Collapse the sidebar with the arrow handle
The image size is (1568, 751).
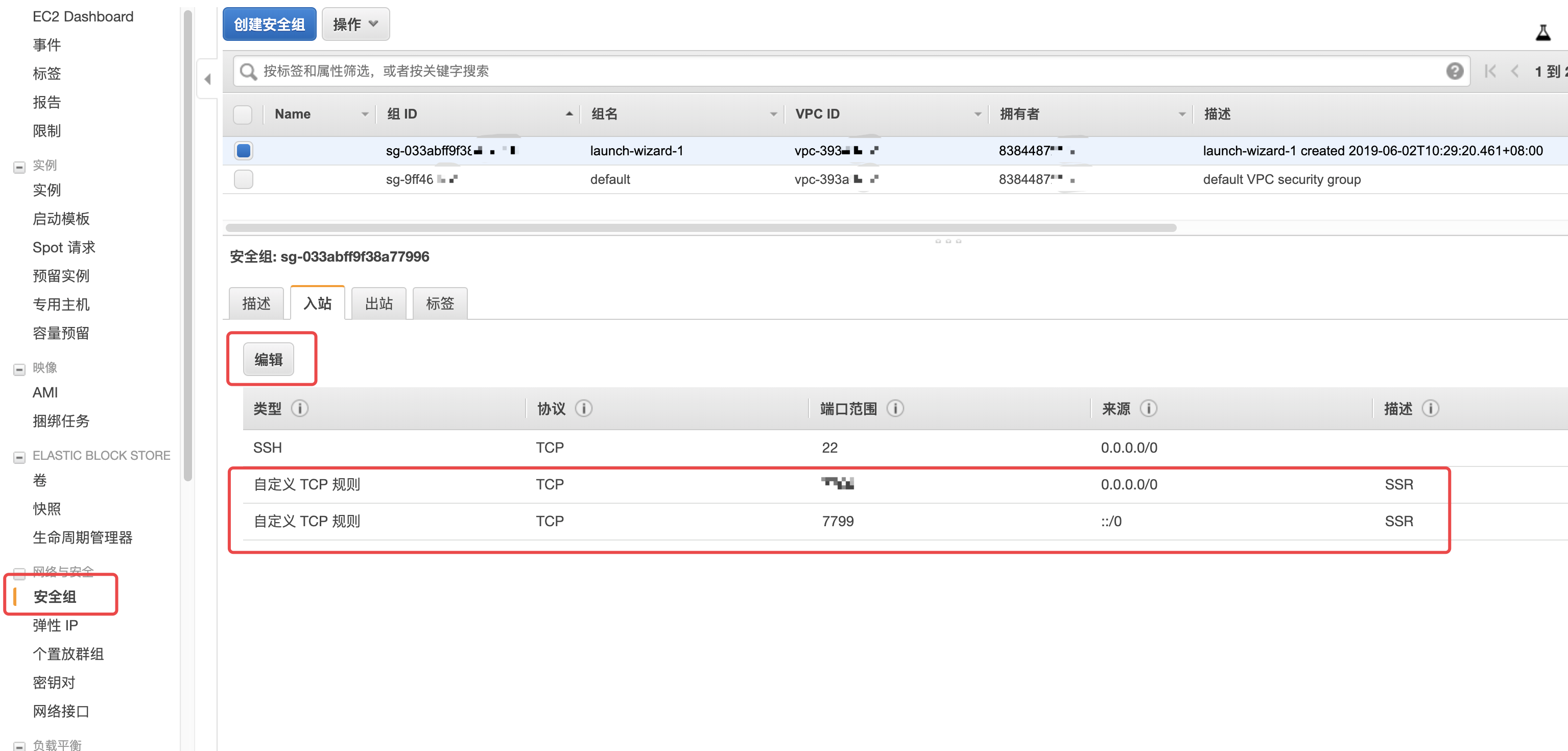click(x=207, y=79)
